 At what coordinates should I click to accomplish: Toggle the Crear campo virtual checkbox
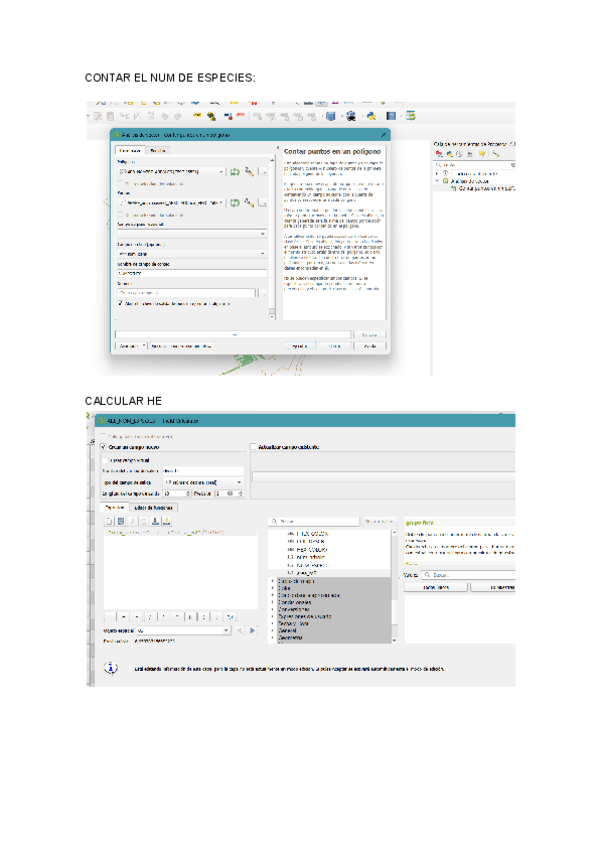[x=106, y=460]
